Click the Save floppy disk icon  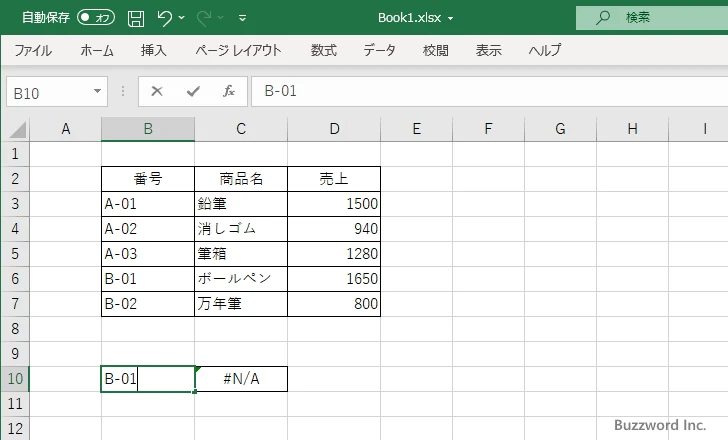[x=136, y=18]
